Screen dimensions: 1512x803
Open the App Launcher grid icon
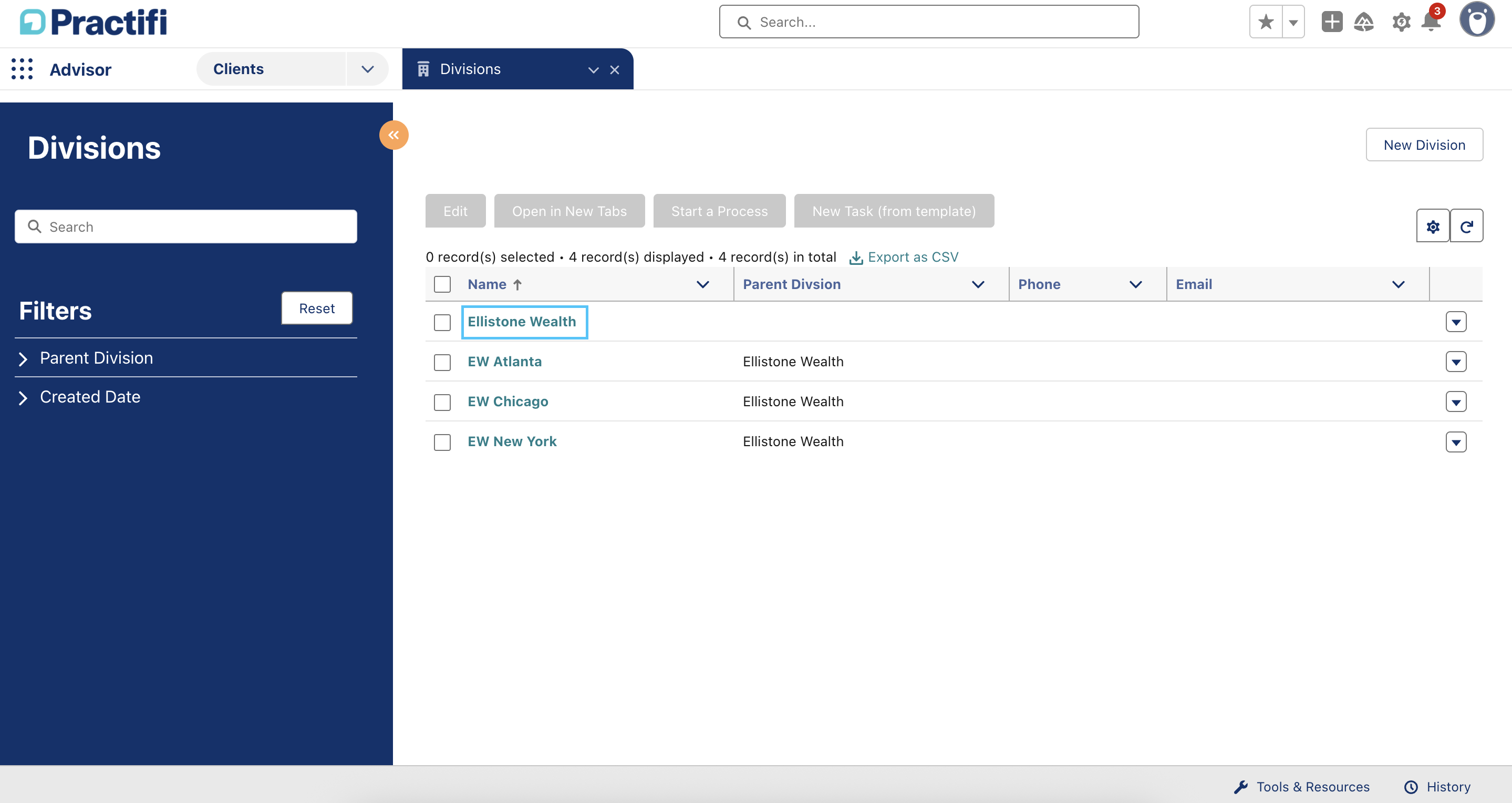pos(22,69)
